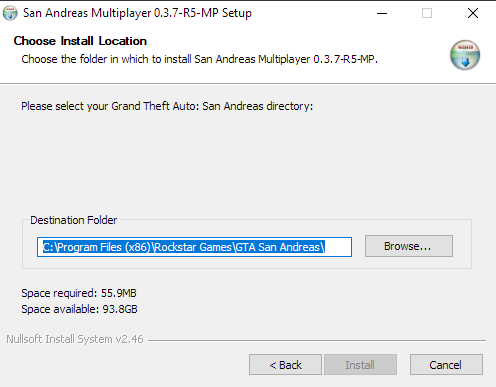This screenshot has width=496, height=387.
Task: Click the NSIS installer logo in the header
Action: click(465, 55)
